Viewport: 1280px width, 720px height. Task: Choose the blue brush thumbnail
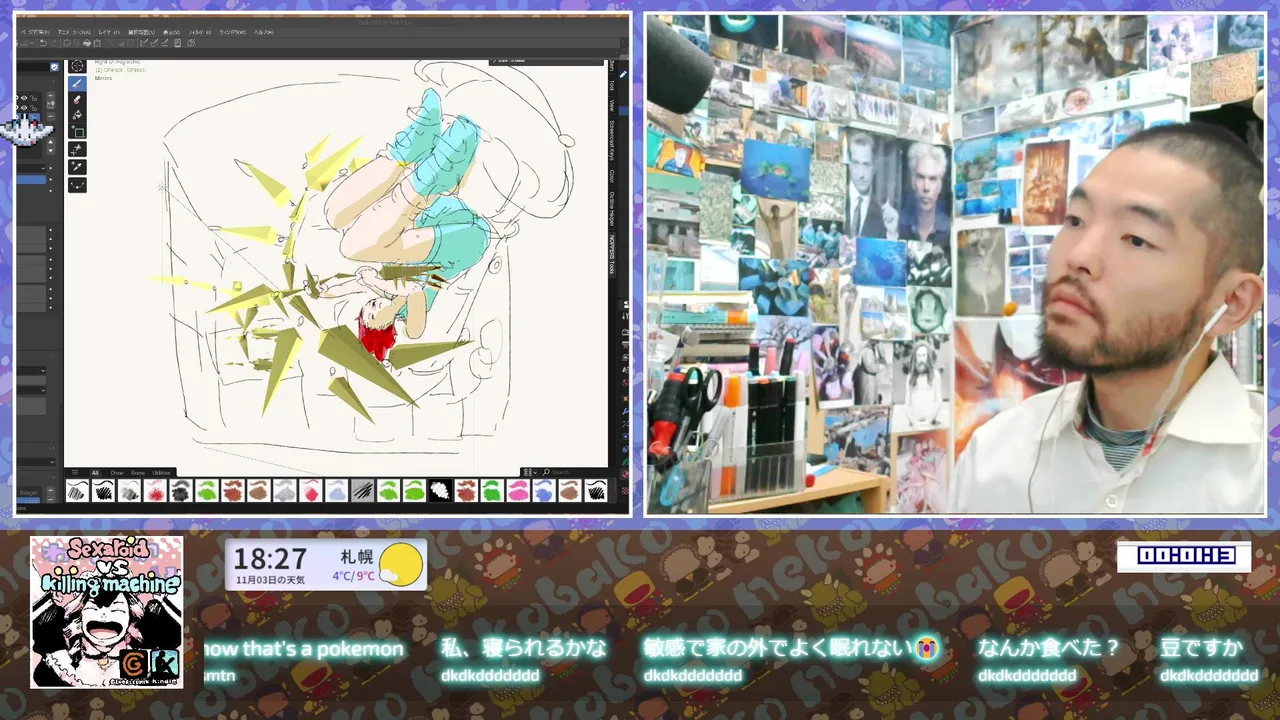click(544, 490)
